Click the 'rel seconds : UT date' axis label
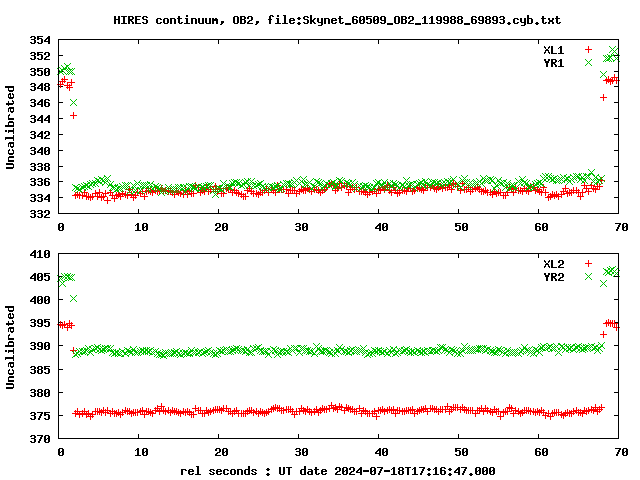 click(338, 471)
